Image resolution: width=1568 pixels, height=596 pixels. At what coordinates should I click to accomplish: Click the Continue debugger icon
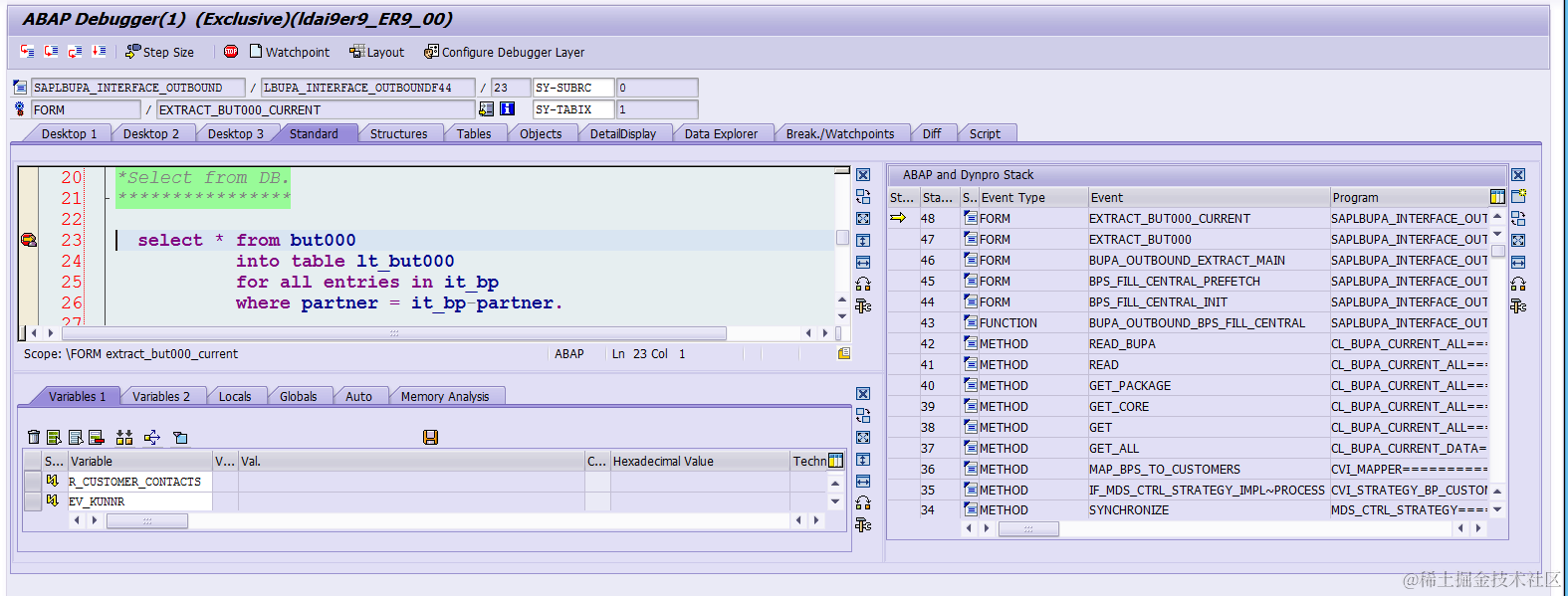click(x=99, y=51)
